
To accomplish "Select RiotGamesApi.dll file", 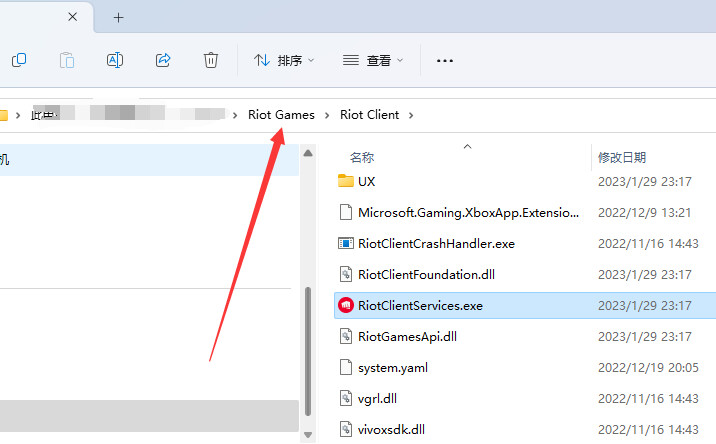I will [x=407, y=337].
